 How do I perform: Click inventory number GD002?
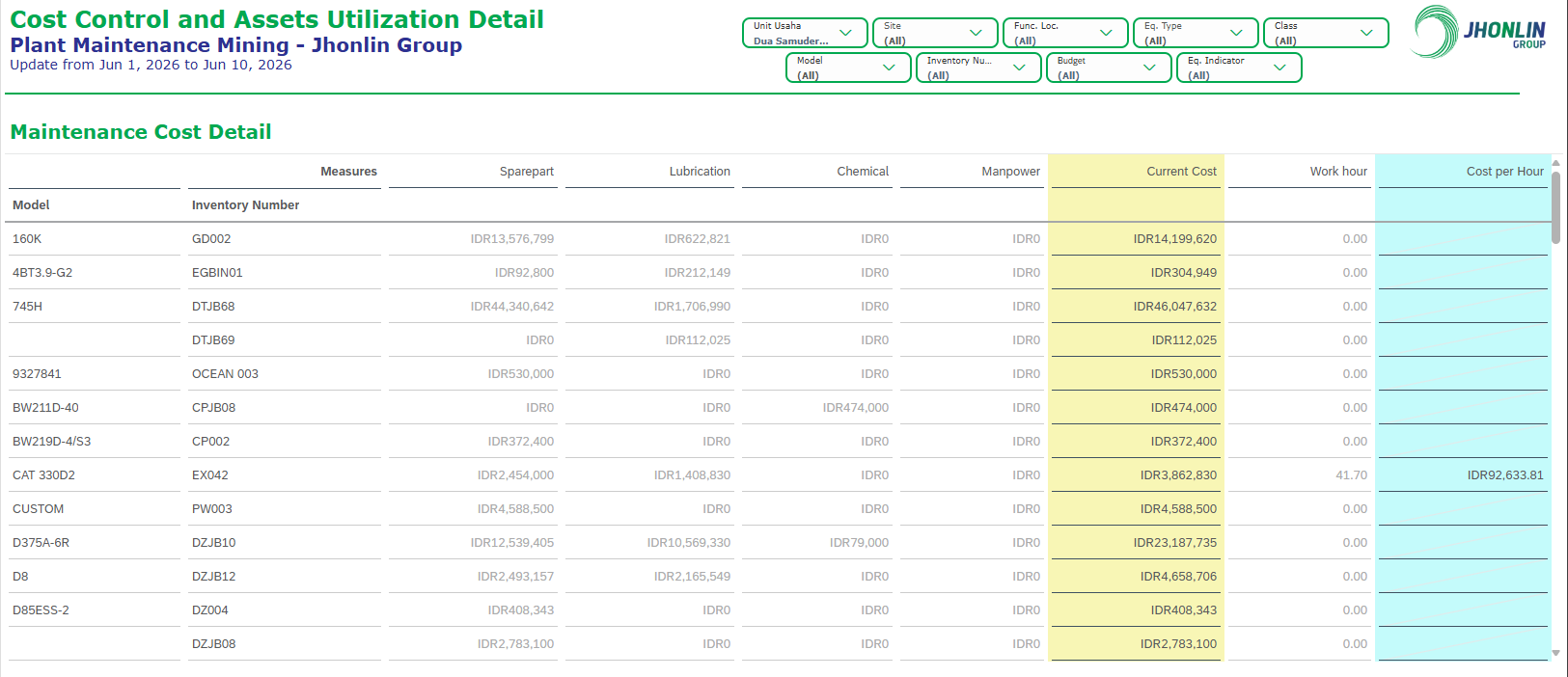click(x=211, y=239)
